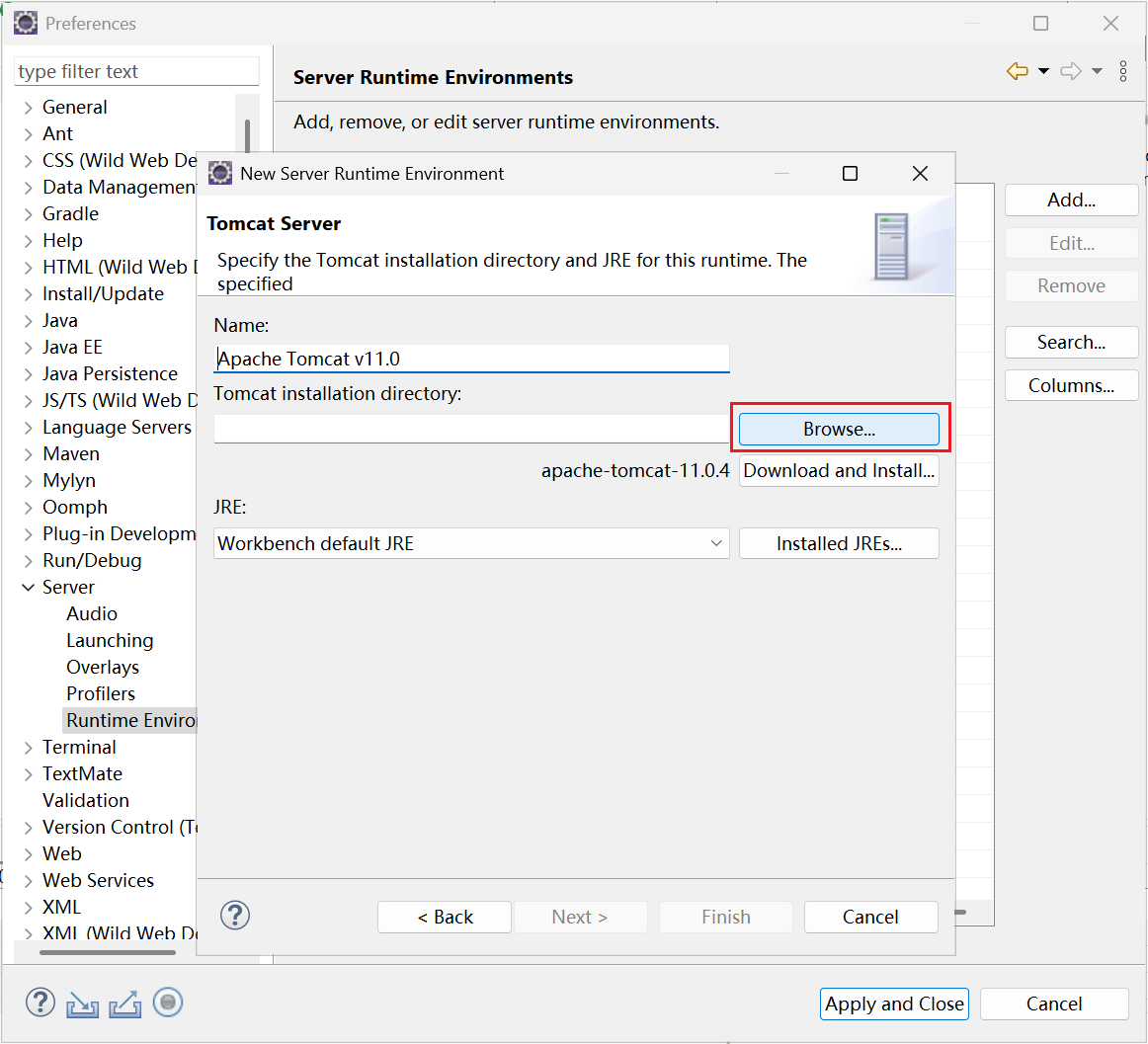1148x1044 pixels.
Task: Click the Back button in the wizard
Action: click(445, 917)
